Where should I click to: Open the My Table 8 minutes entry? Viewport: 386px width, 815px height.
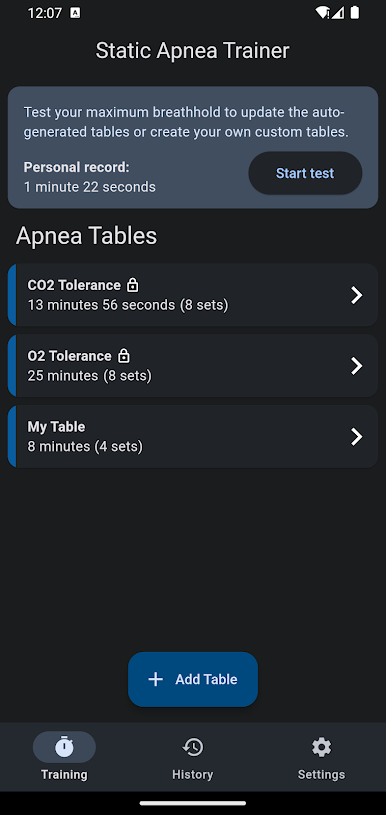tap(193, 437)
